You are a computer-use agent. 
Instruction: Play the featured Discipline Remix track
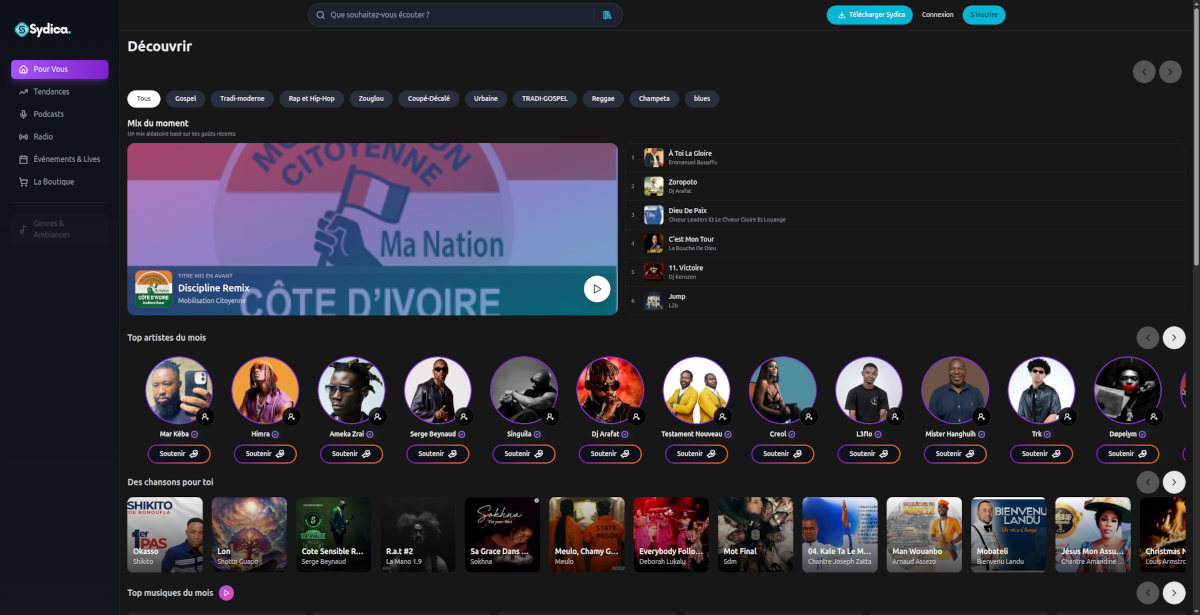[597, 289]
